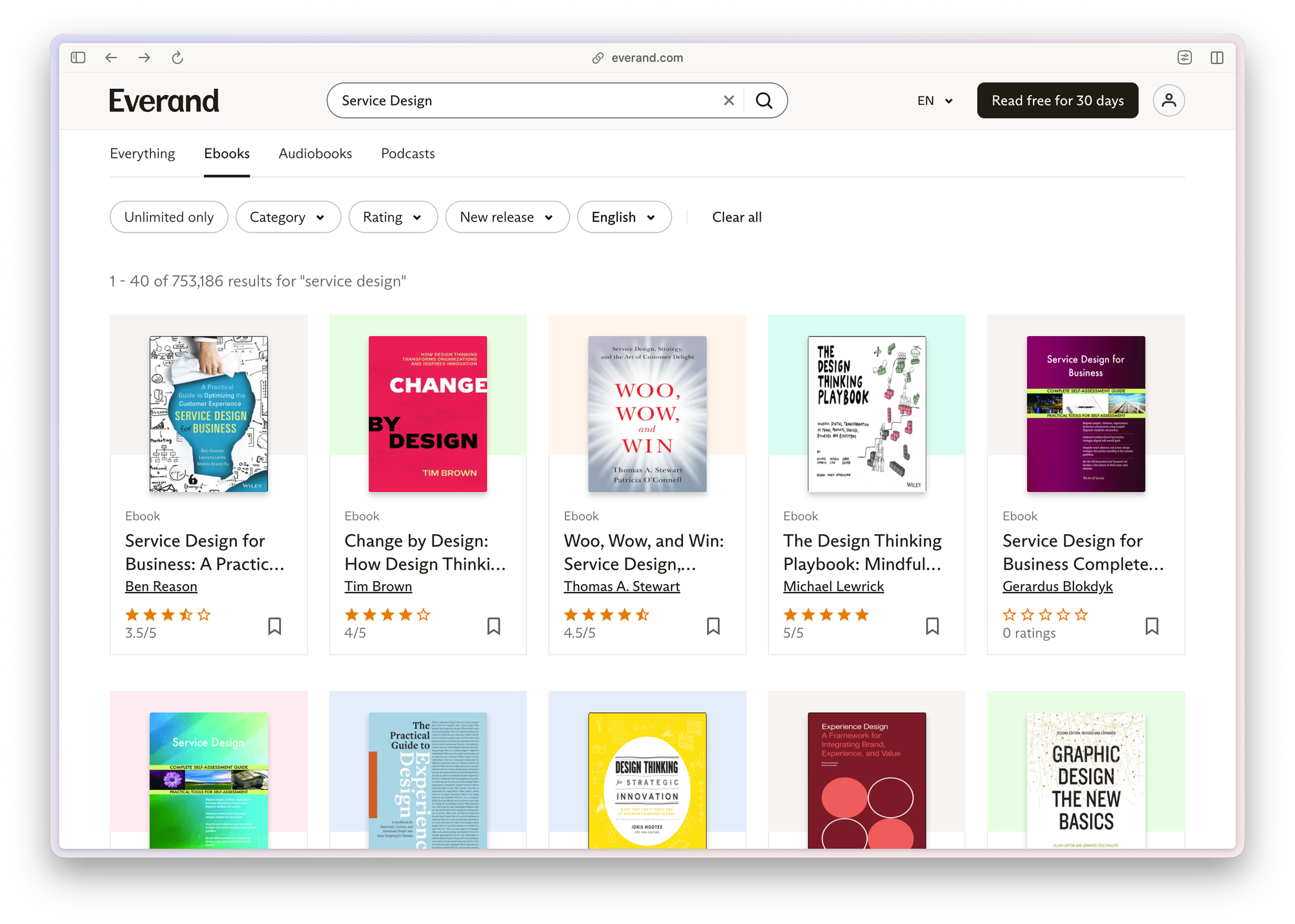Toggle the browser sidebar panel icon
Viewport: 1295px width, 924px height.
click(x=78, y=58)
